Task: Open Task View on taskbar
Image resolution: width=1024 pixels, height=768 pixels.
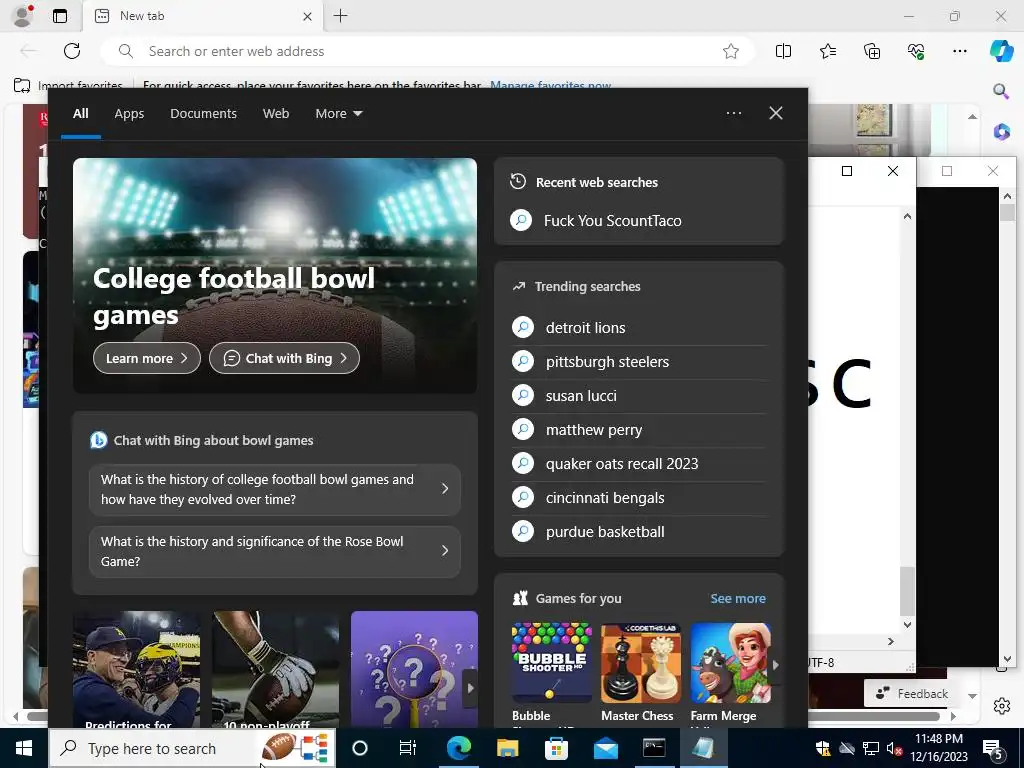Action: pyautogui.click(x=408, y=748)
